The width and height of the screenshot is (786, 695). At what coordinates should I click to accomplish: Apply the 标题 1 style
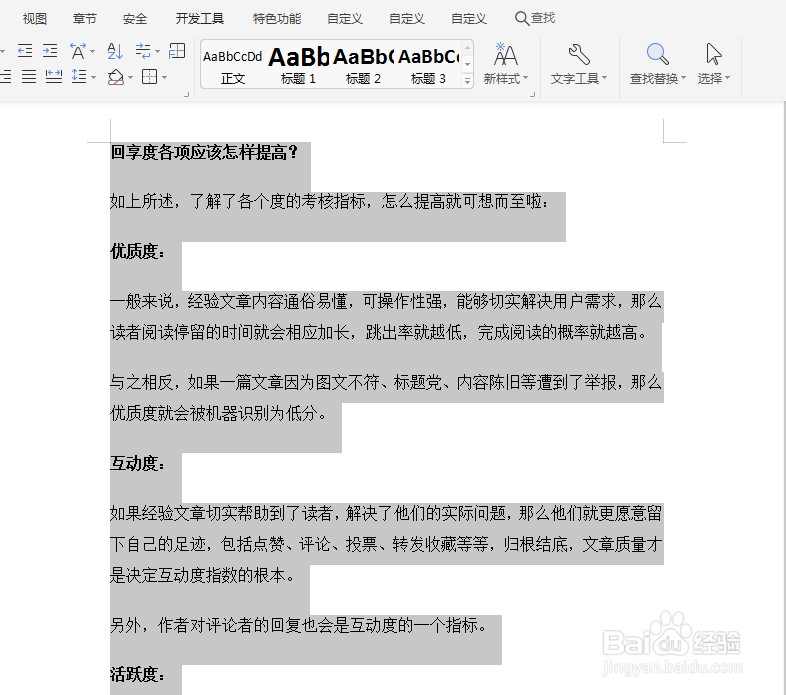[x=298, y=65]
